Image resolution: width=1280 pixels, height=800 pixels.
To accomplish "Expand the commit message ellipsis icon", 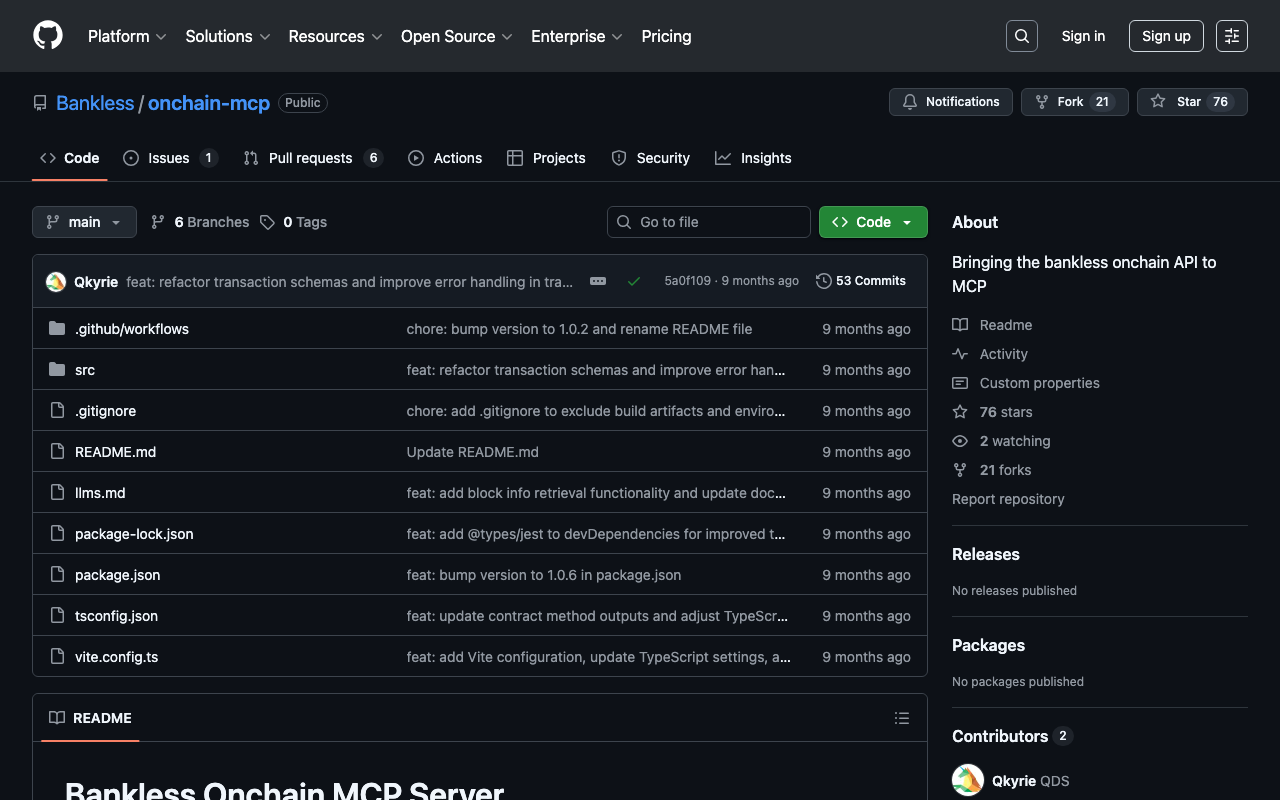I will (598, 281).
